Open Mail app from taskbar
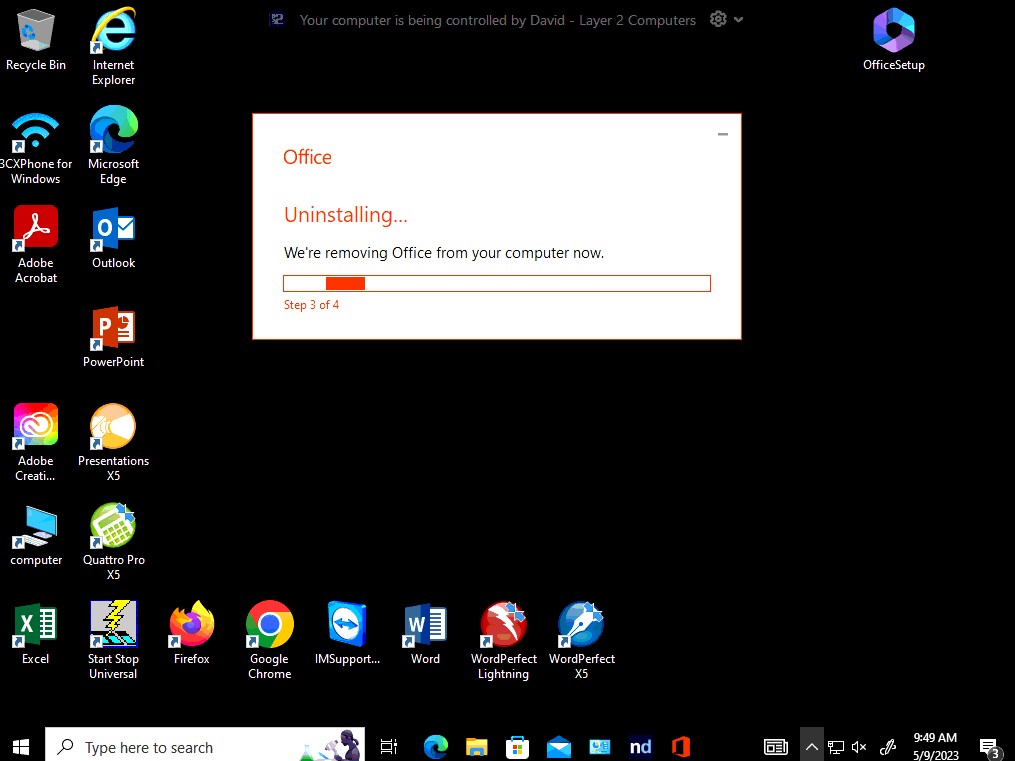This screenshot has width=1015, height=761. pyautogui.click(x=558, y=747)
